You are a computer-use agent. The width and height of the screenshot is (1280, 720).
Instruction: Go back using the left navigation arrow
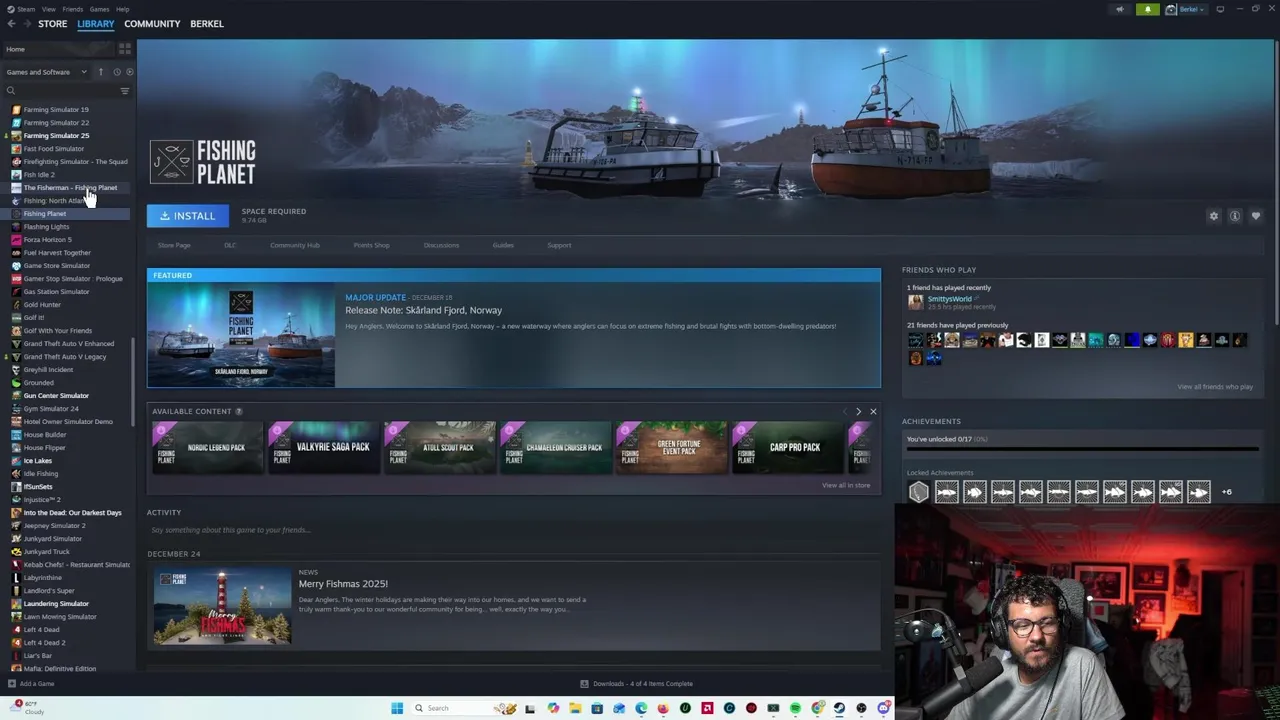[11, 24]
